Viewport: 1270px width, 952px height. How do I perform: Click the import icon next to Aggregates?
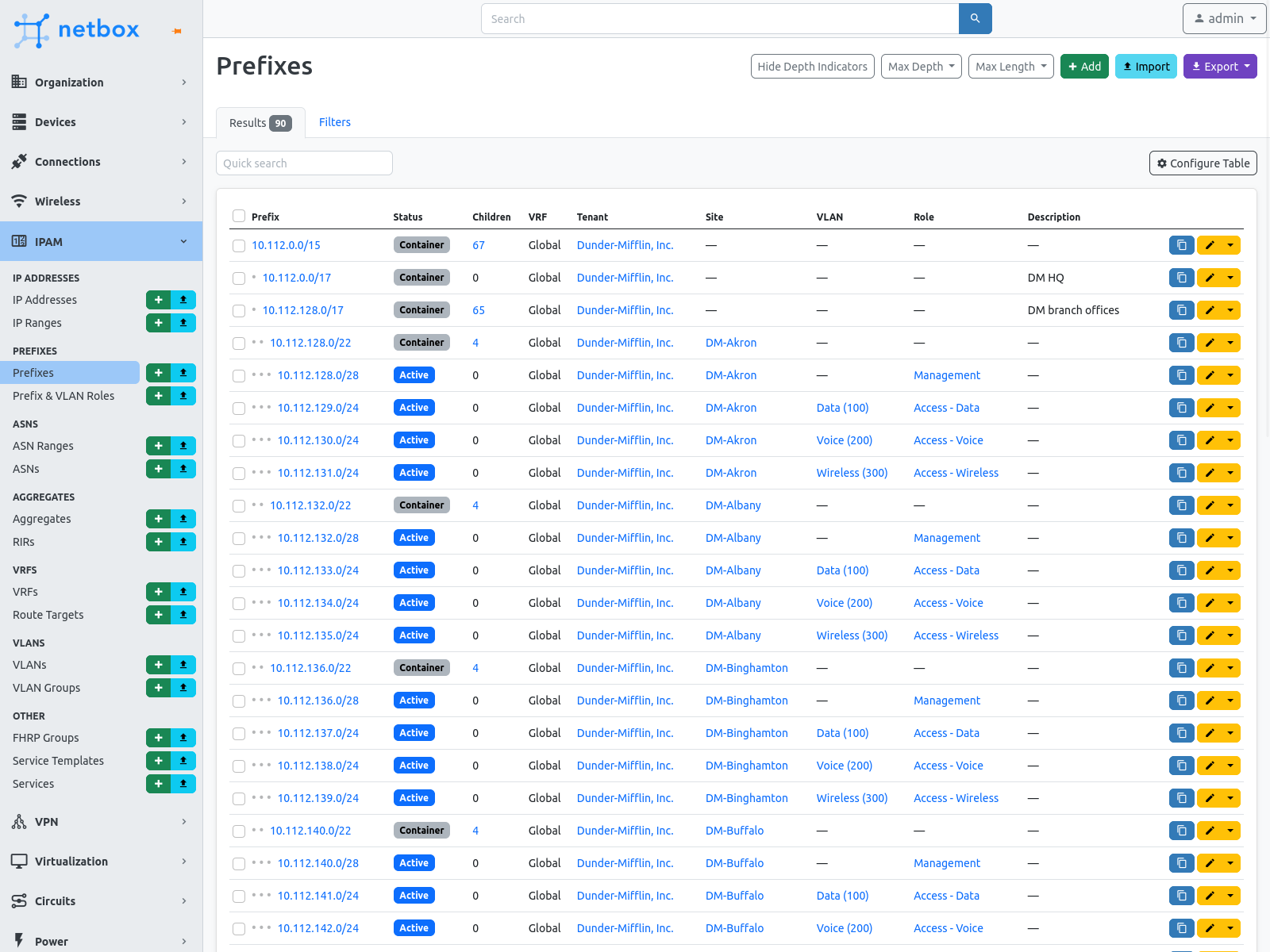(183, 518)
